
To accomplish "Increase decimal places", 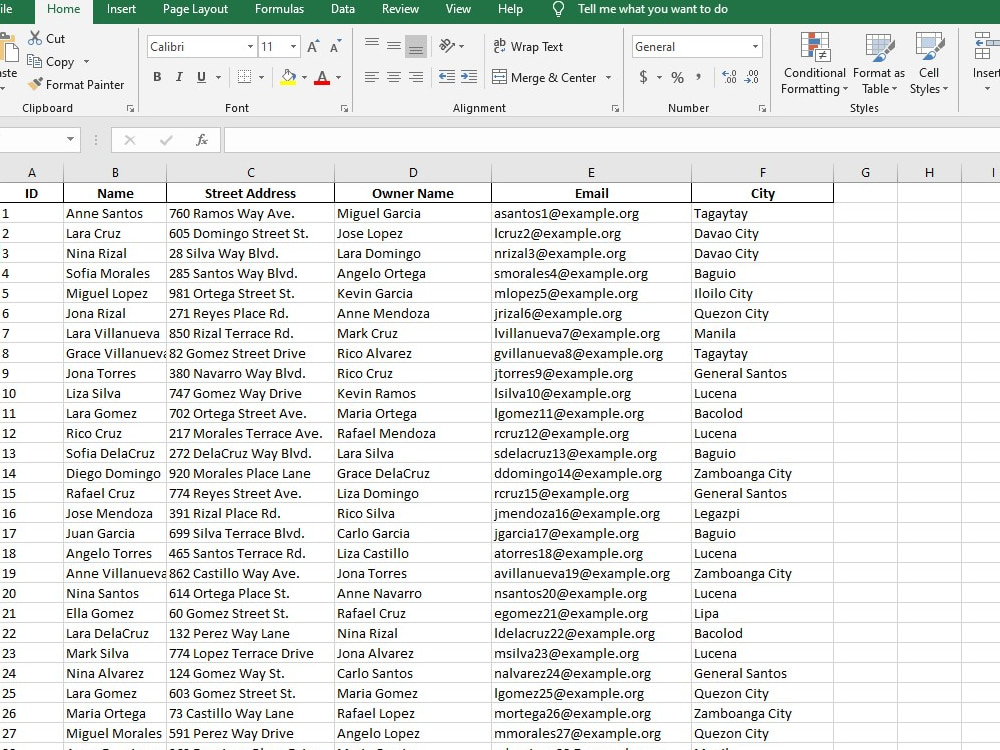I will click(729, 77).
